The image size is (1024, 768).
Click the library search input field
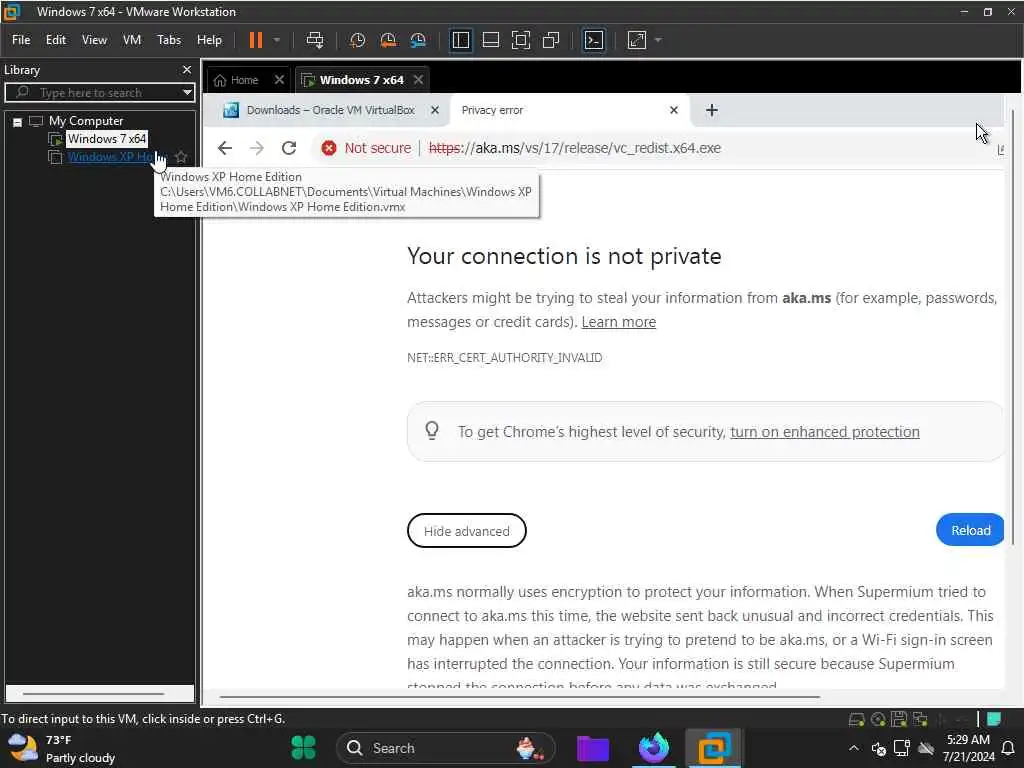point(98,93)
